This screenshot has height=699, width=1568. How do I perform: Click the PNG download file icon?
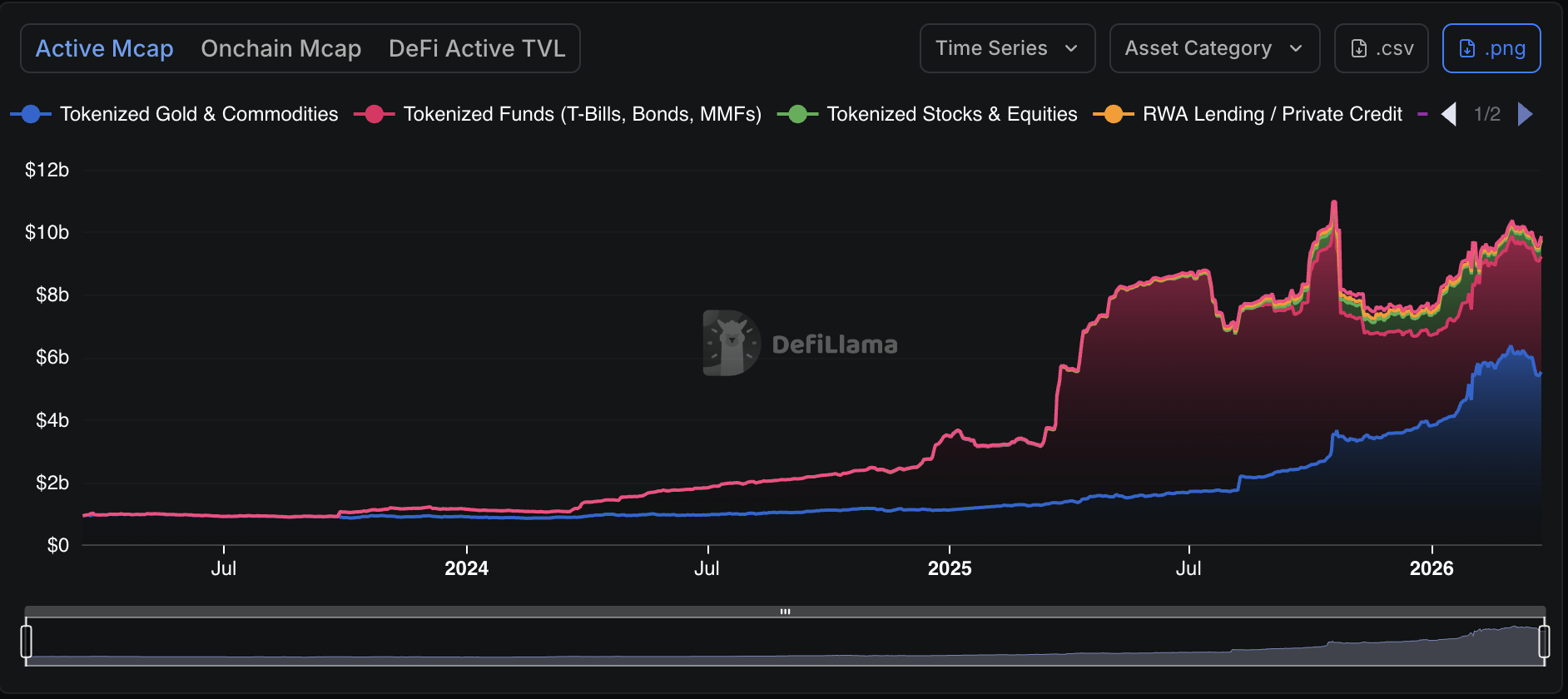click(1467, 49)
